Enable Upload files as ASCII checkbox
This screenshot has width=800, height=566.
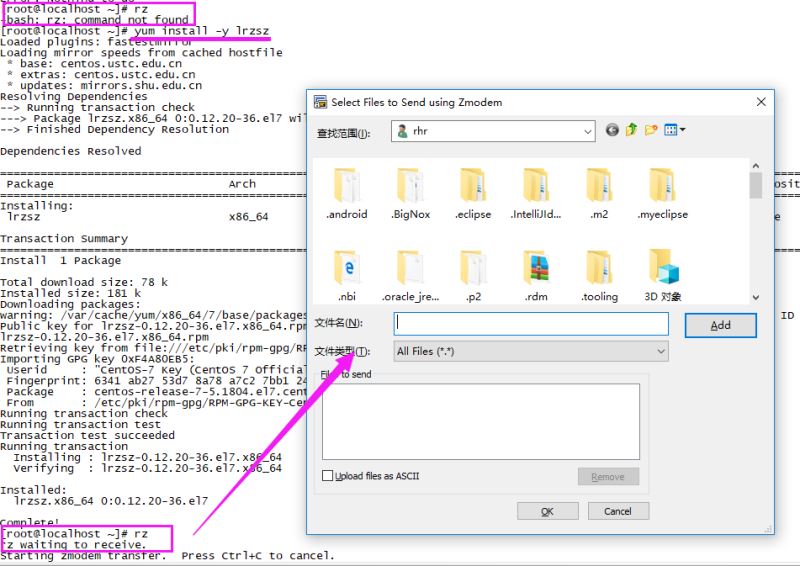[x=329, y=476]
